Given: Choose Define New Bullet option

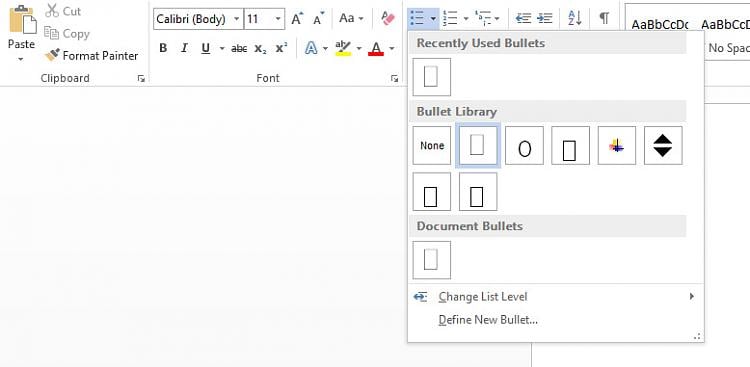Looking at the screenshot, I should tap(488, 320).
